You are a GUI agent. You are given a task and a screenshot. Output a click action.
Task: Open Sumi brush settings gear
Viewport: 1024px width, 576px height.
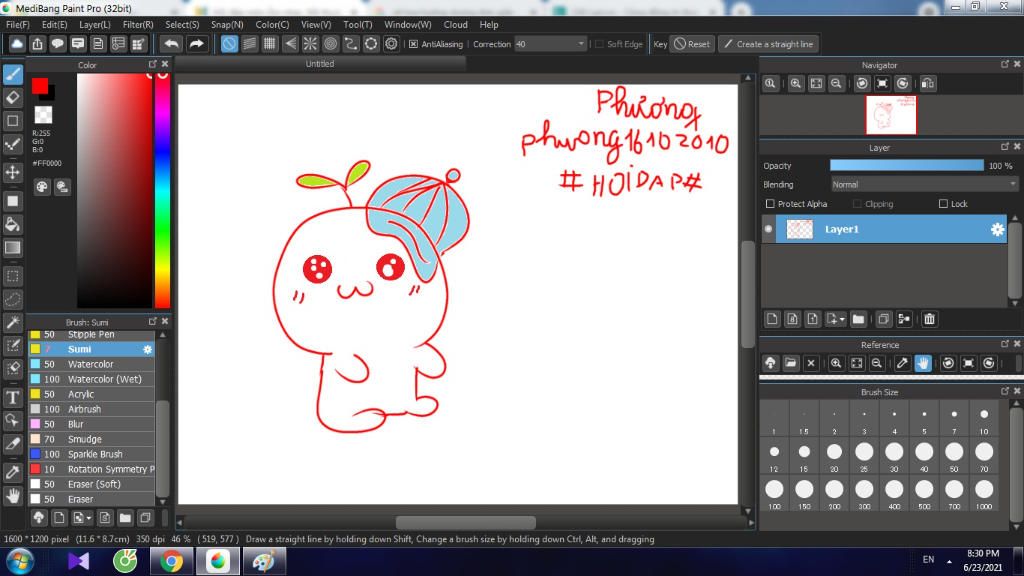(148, 349)
